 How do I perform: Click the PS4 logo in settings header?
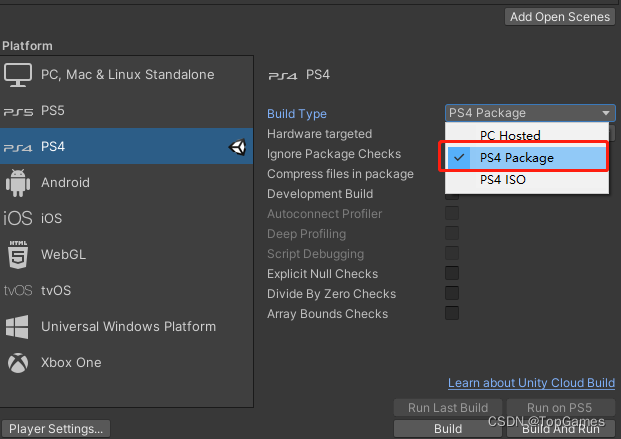(x=282, y=76)
